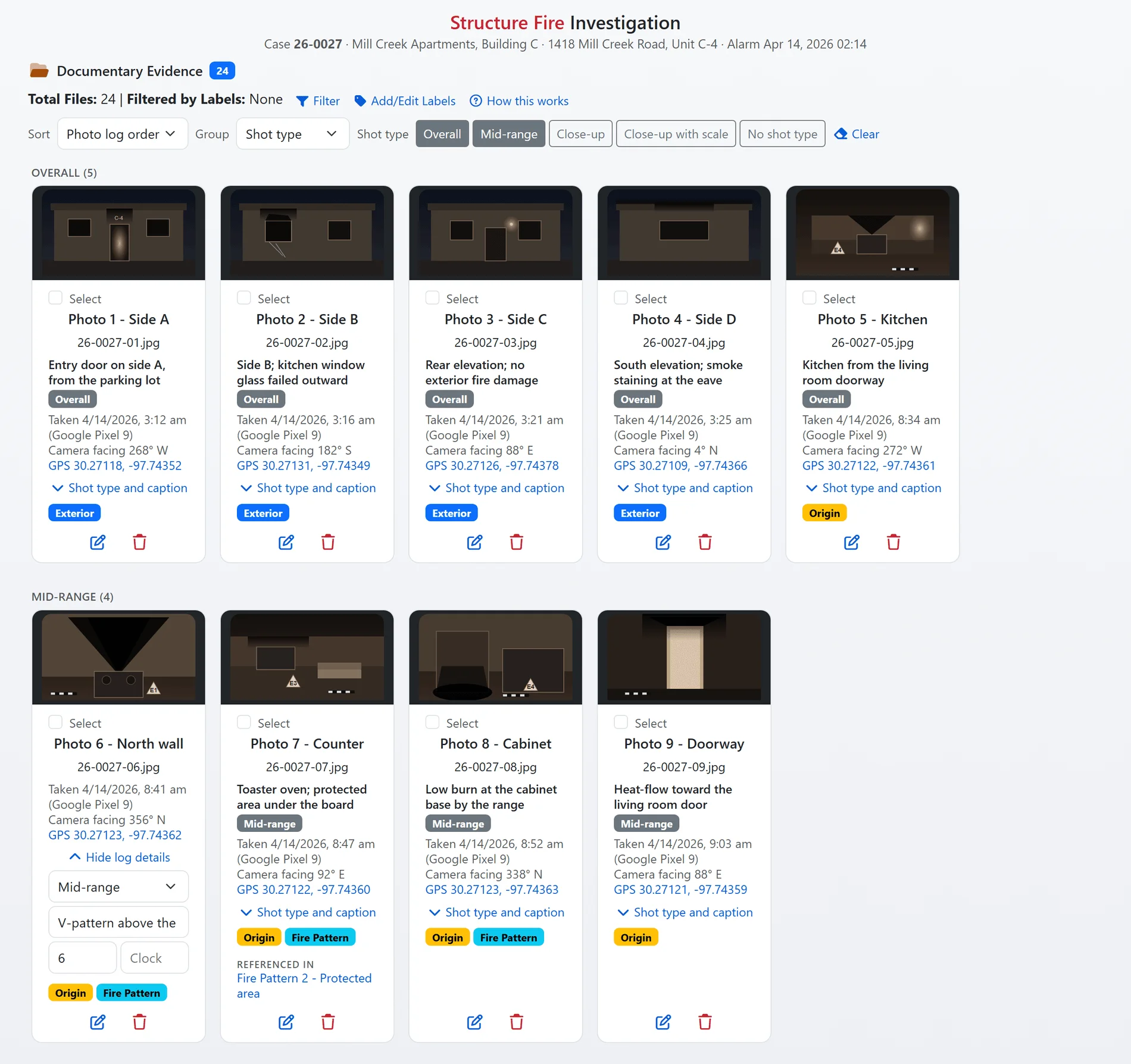Click the Clock input field in Photo 6
Screen dimensions: 1131x1064
pyautogui.click(x=155, y=958)
